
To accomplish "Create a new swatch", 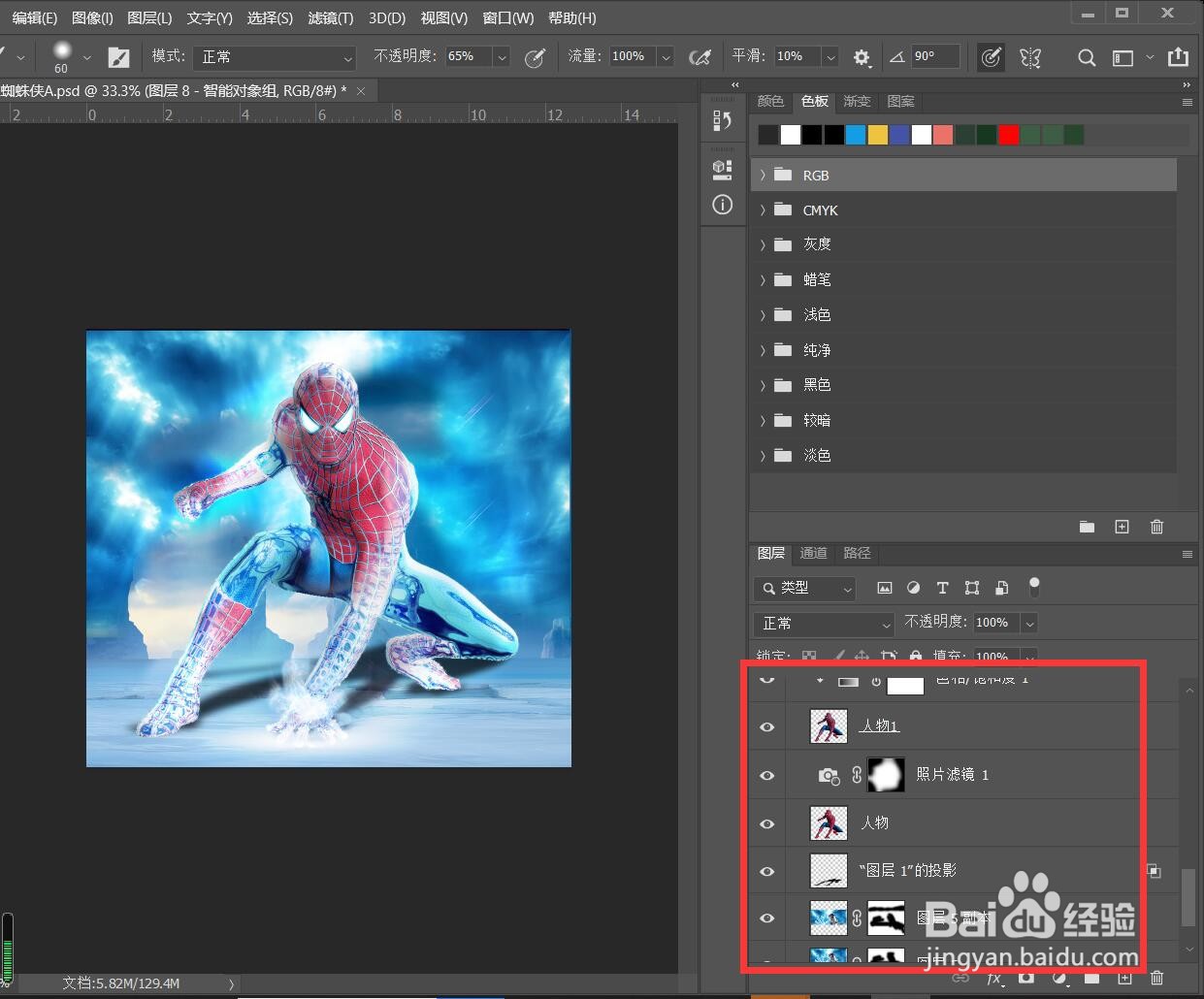I will coord(1122,527).
